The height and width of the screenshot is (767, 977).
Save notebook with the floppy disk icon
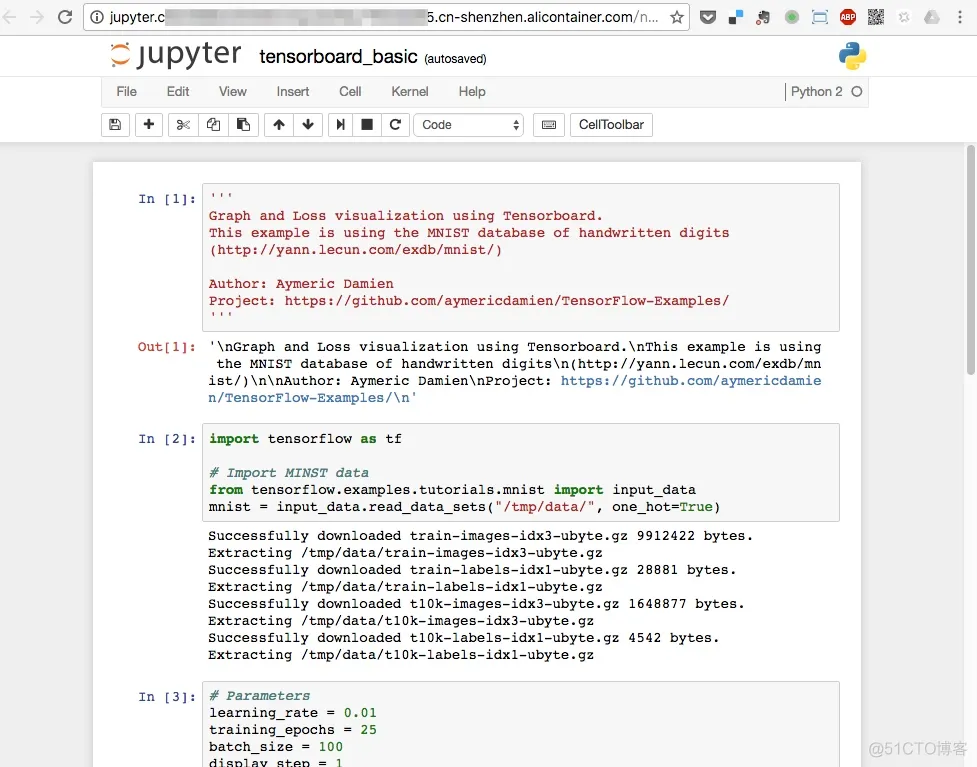pos(115,125)
